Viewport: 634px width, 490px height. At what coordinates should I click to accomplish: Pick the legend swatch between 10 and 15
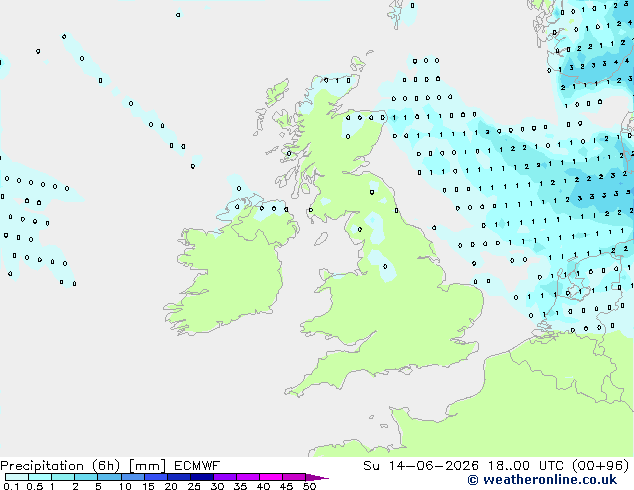[x=133, y=477]
